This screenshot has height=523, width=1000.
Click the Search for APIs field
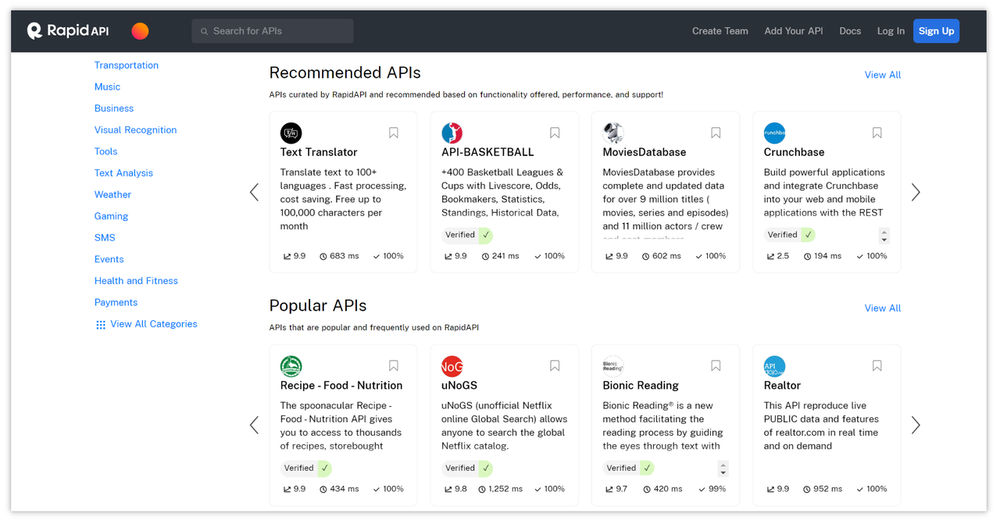(x=273, y=31)
